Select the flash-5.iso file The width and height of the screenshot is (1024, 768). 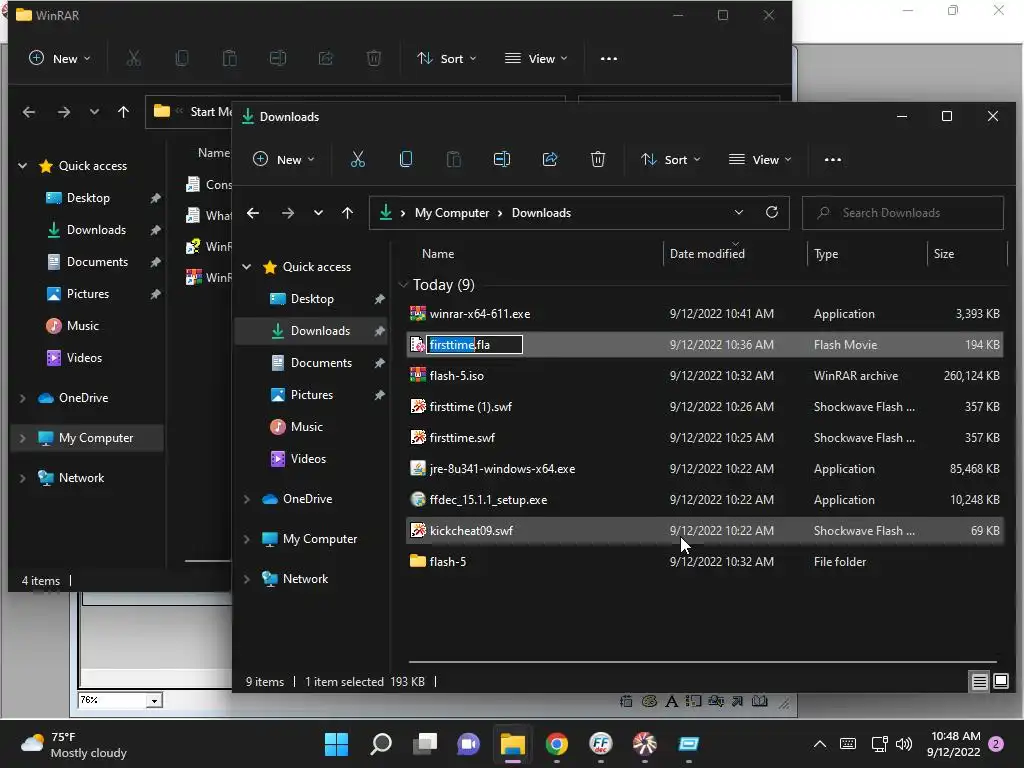pyautogui.click(x=456, y=376)
